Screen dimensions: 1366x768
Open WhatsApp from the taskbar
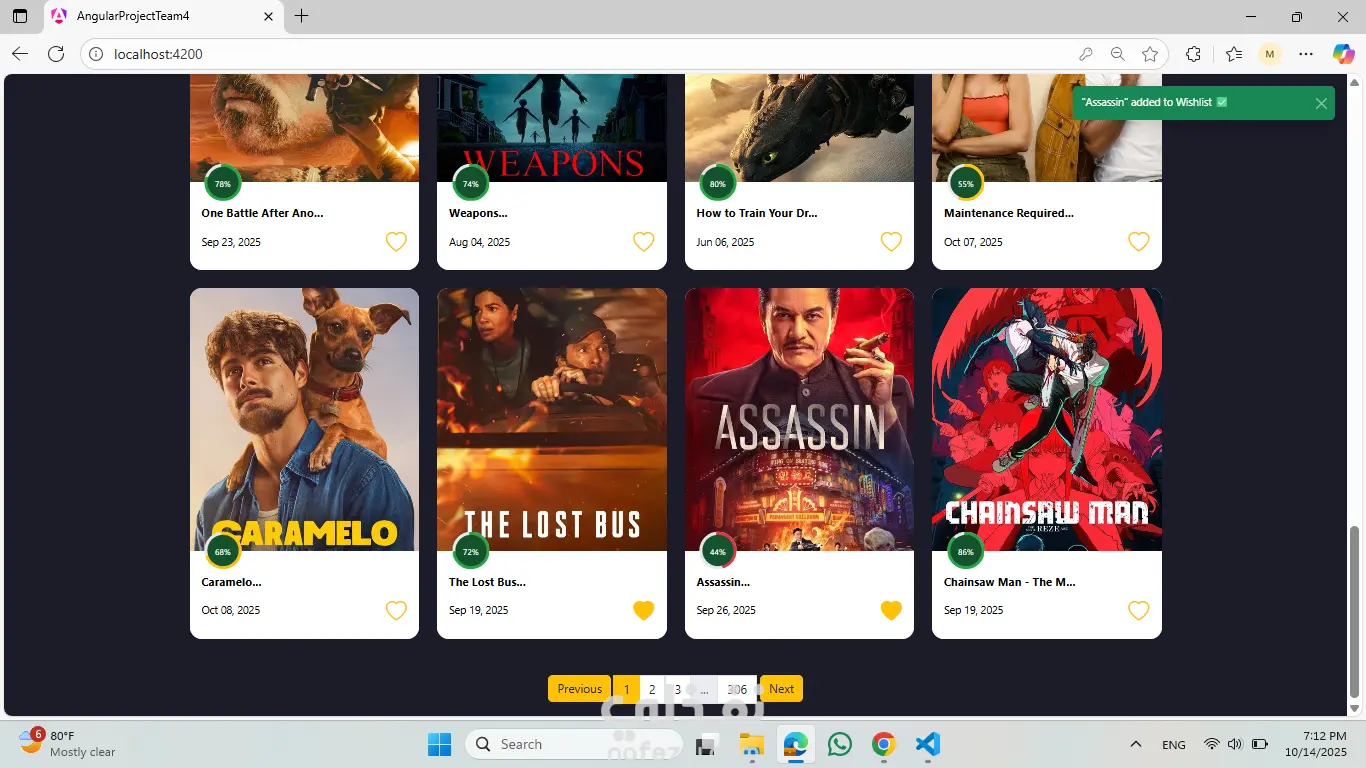840,744
